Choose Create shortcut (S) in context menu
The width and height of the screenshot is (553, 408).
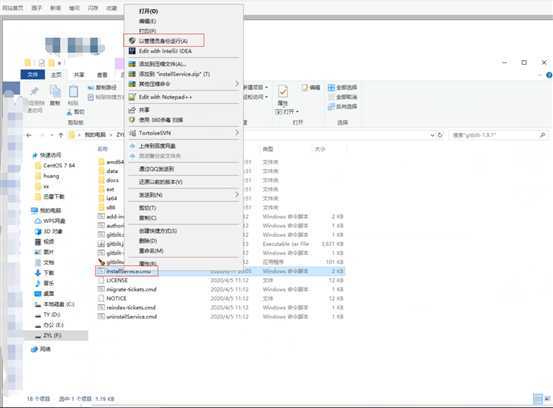tap(158, 231)
